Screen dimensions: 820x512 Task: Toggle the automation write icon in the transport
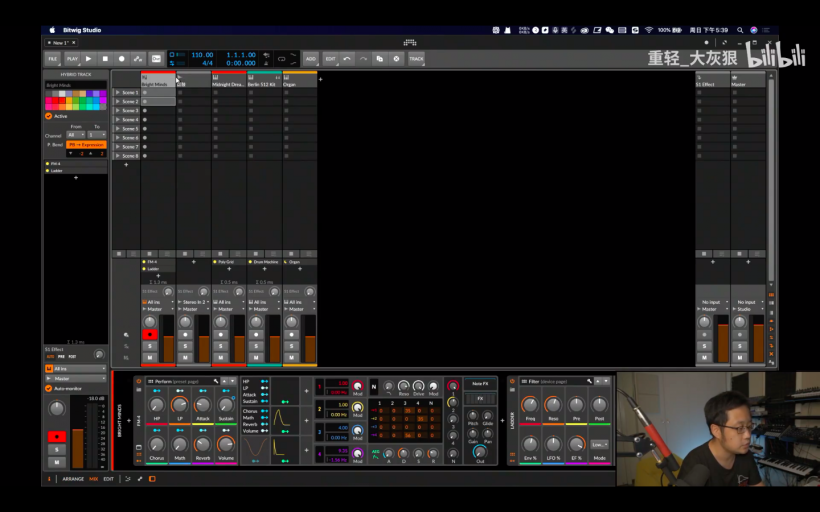[138, 59]
